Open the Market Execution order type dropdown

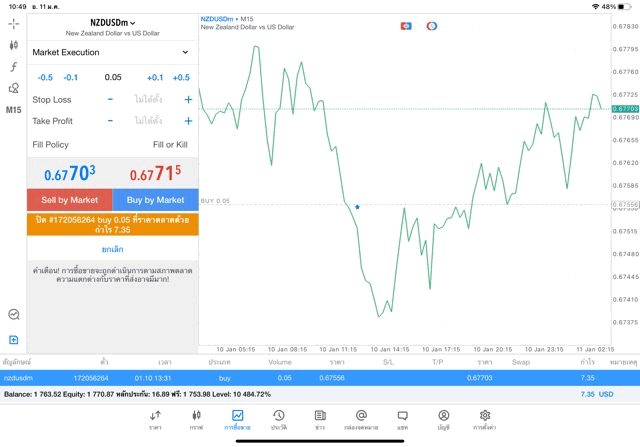[x=113, y=52]
